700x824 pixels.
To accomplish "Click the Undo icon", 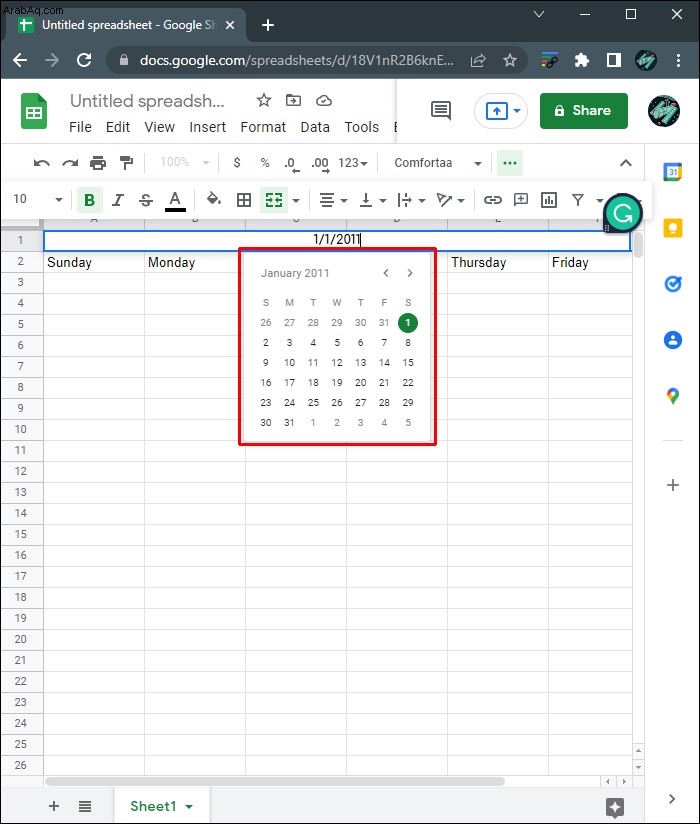I will (42, 163).
